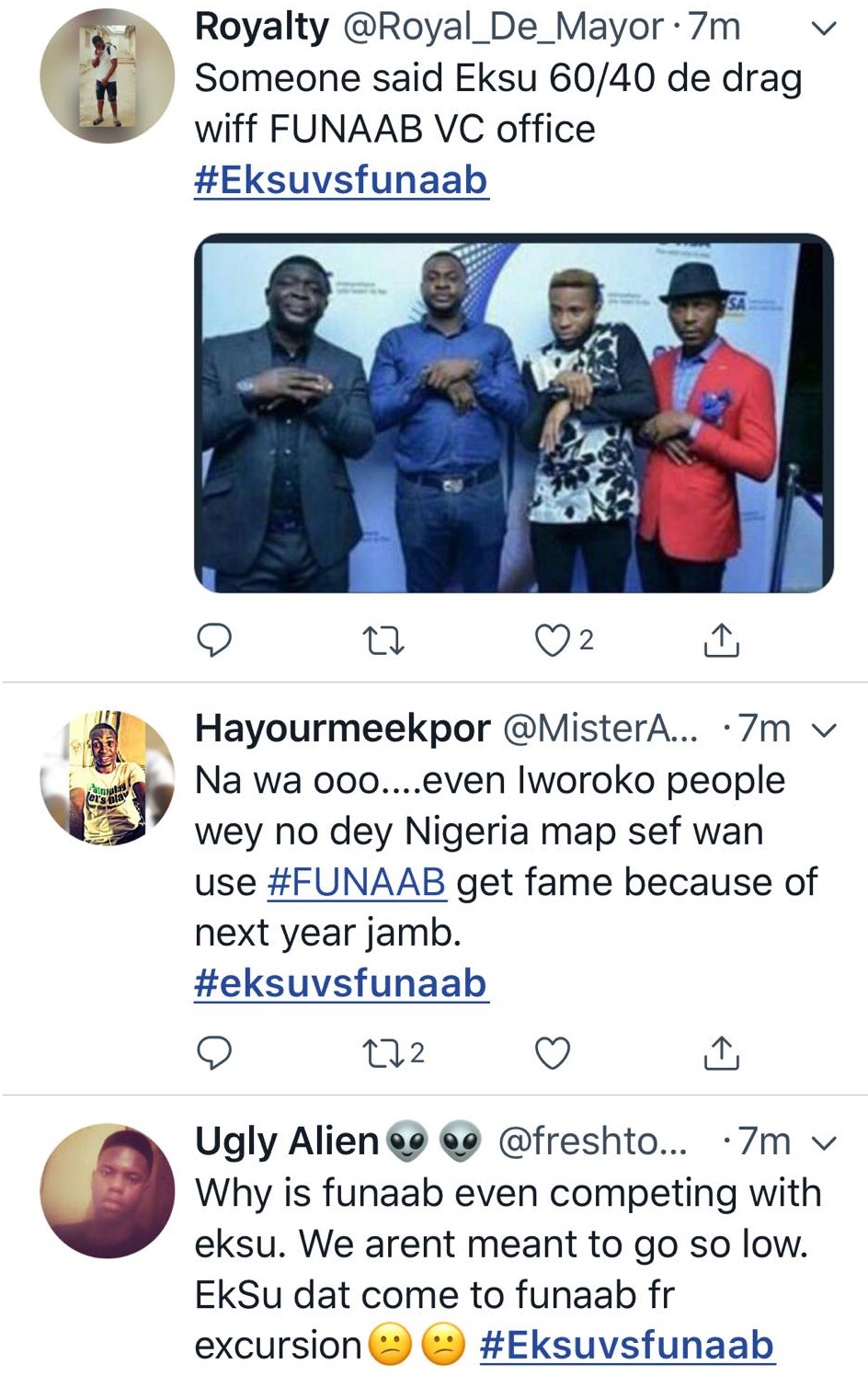The height and width of the screenshot is (1376, 868).
Task: Tap the #FUNAAB hashtag link
Action: click(357, 882)
